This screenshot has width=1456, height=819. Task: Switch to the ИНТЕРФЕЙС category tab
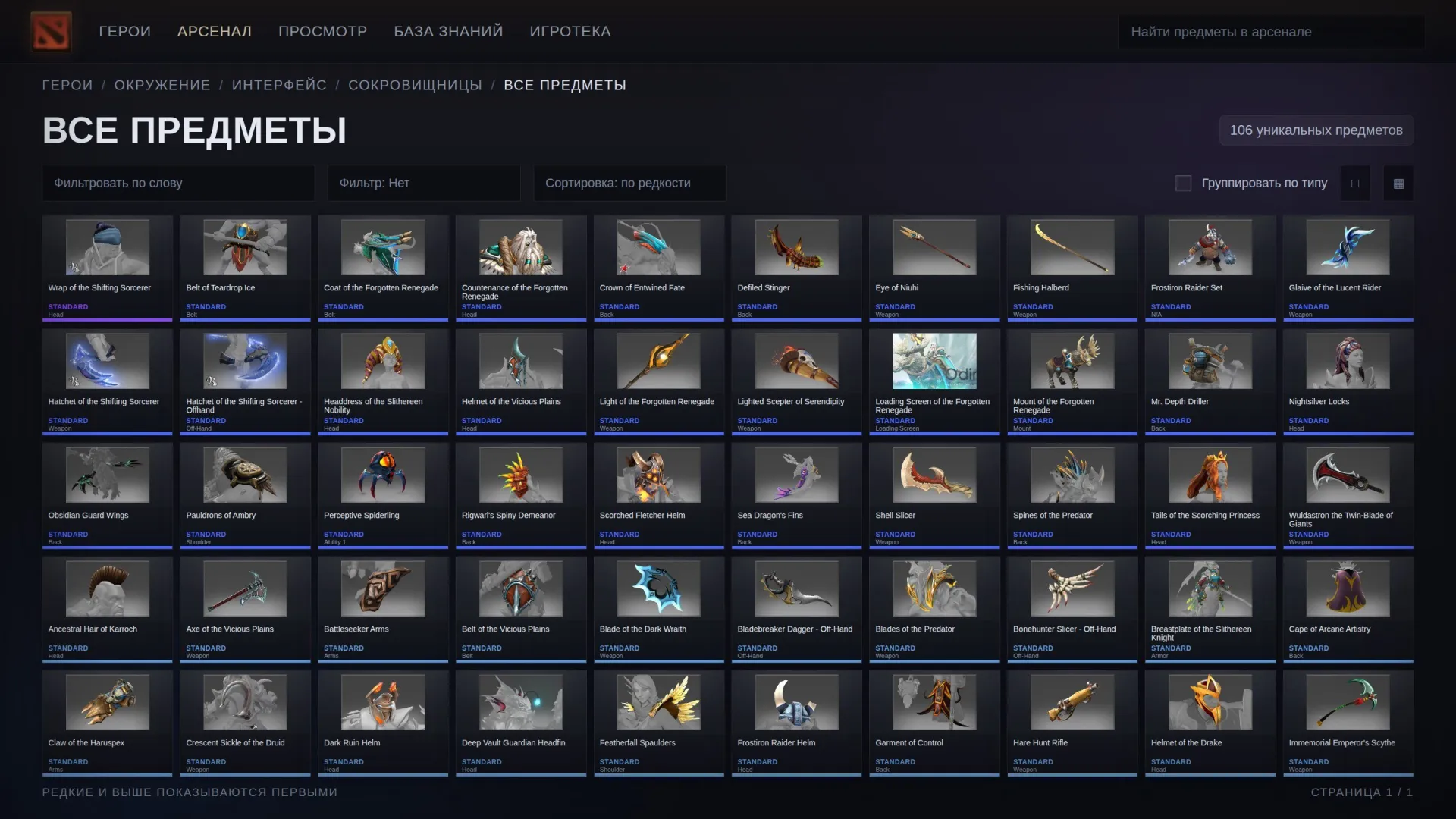(x=279, y=86)
